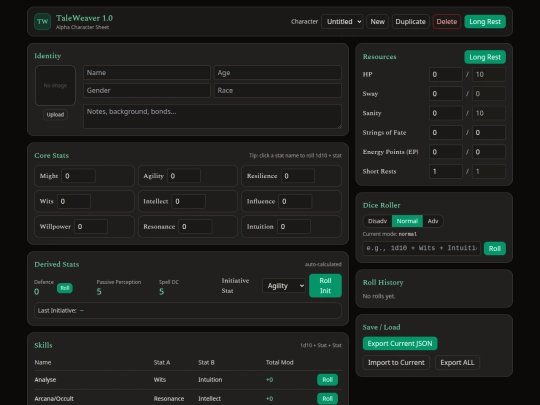The width and height of the screenshot is (540, 405).
Task: Roll Resilience by clicking its stat name
Action: [262, 176]
